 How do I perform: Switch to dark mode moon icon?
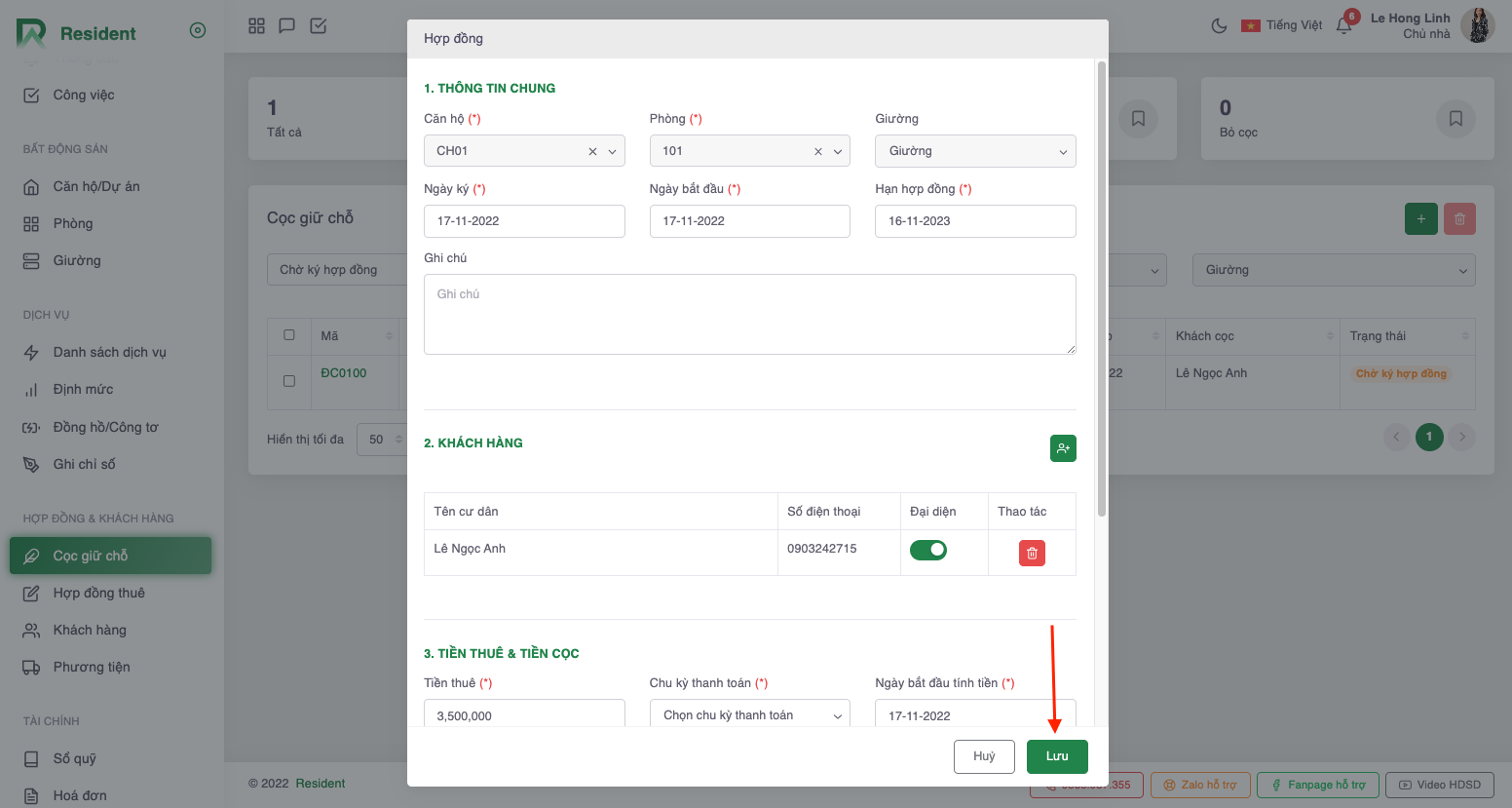tap(1219, 26)
